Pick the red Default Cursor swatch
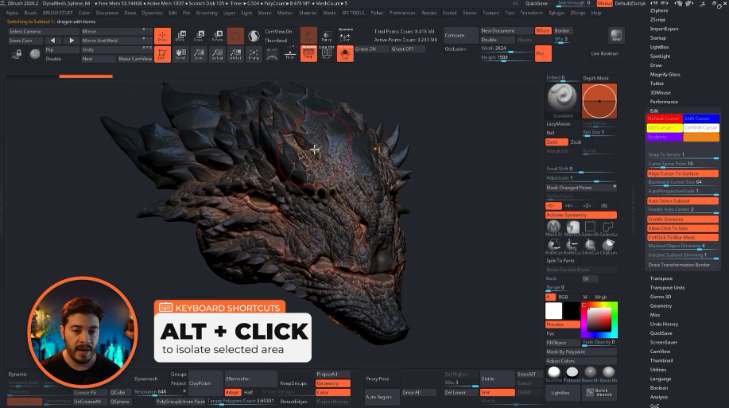 pyautogui.click(x=664, y=118)
